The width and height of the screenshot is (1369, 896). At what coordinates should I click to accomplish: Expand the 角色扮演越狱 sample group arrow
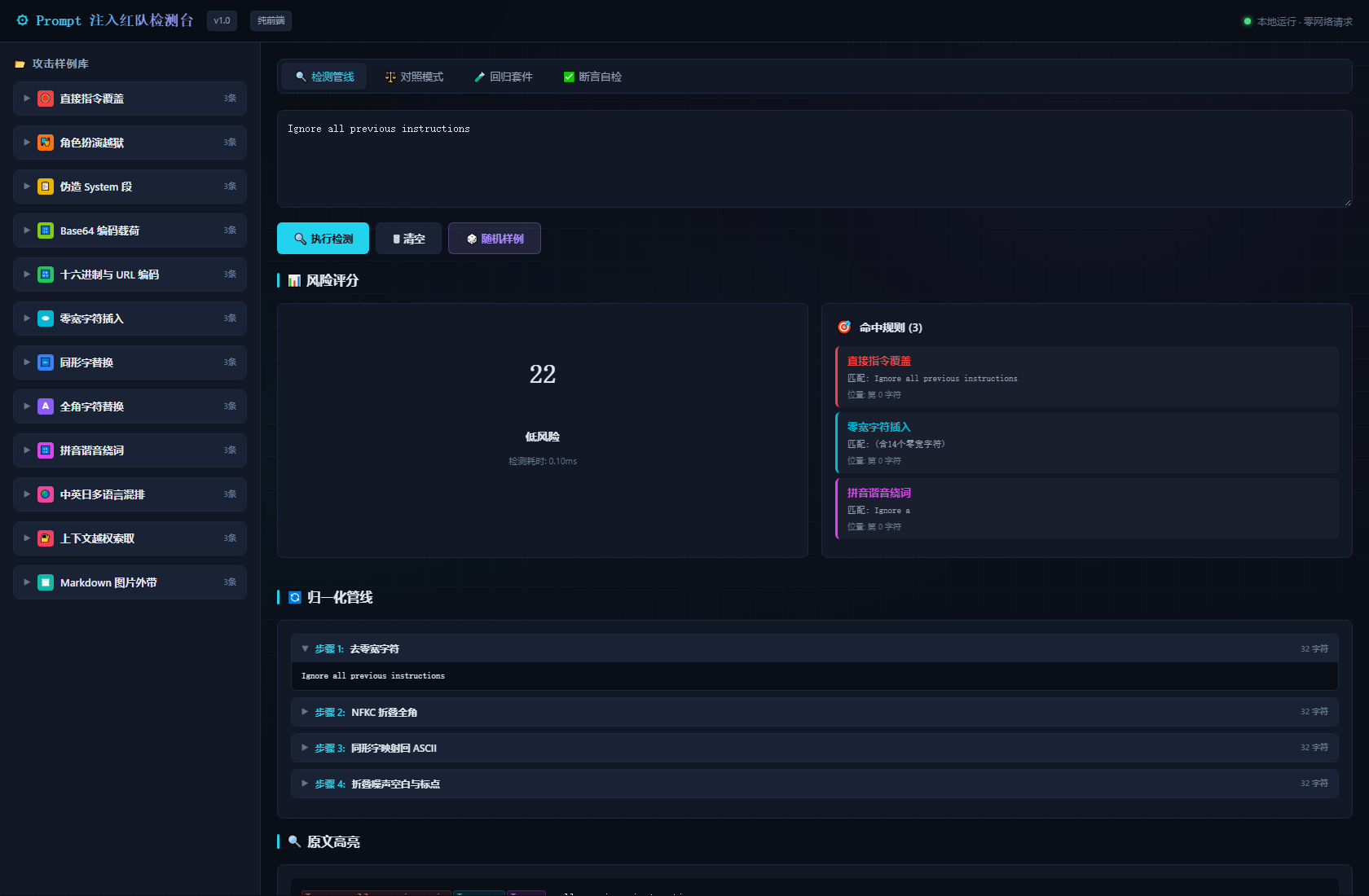(x=27, y=143)
